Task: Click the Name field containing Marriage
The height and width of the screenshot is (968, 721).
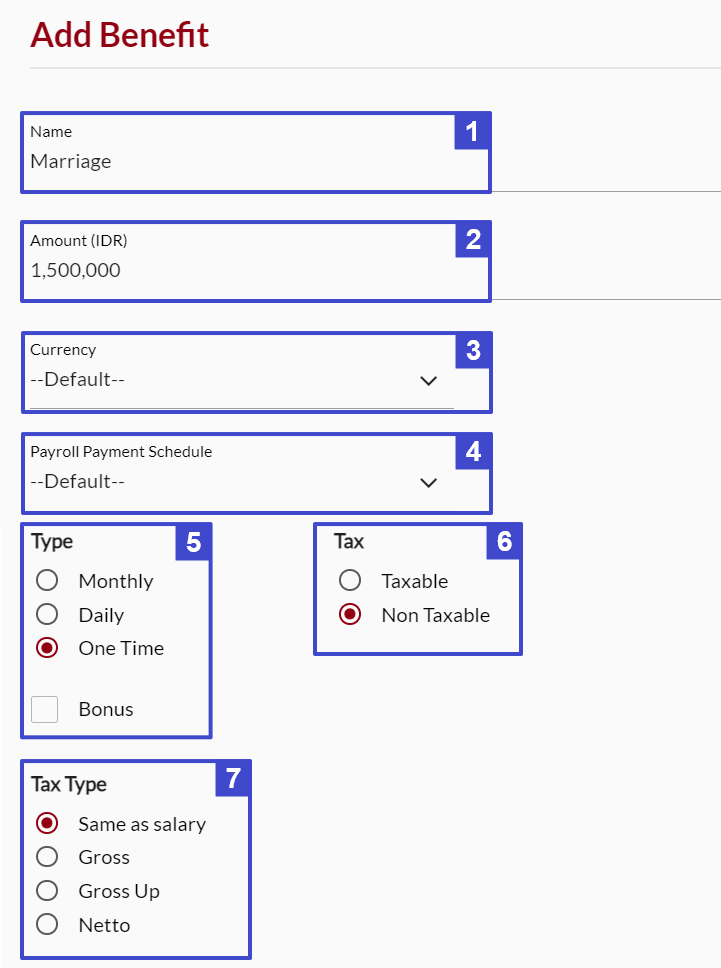Action: click(256, 152)
